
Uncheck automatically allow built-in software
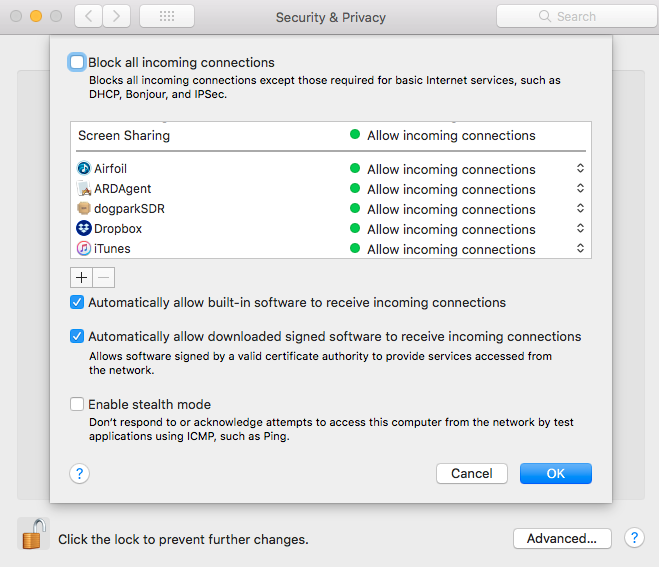(x=77, y=302)
